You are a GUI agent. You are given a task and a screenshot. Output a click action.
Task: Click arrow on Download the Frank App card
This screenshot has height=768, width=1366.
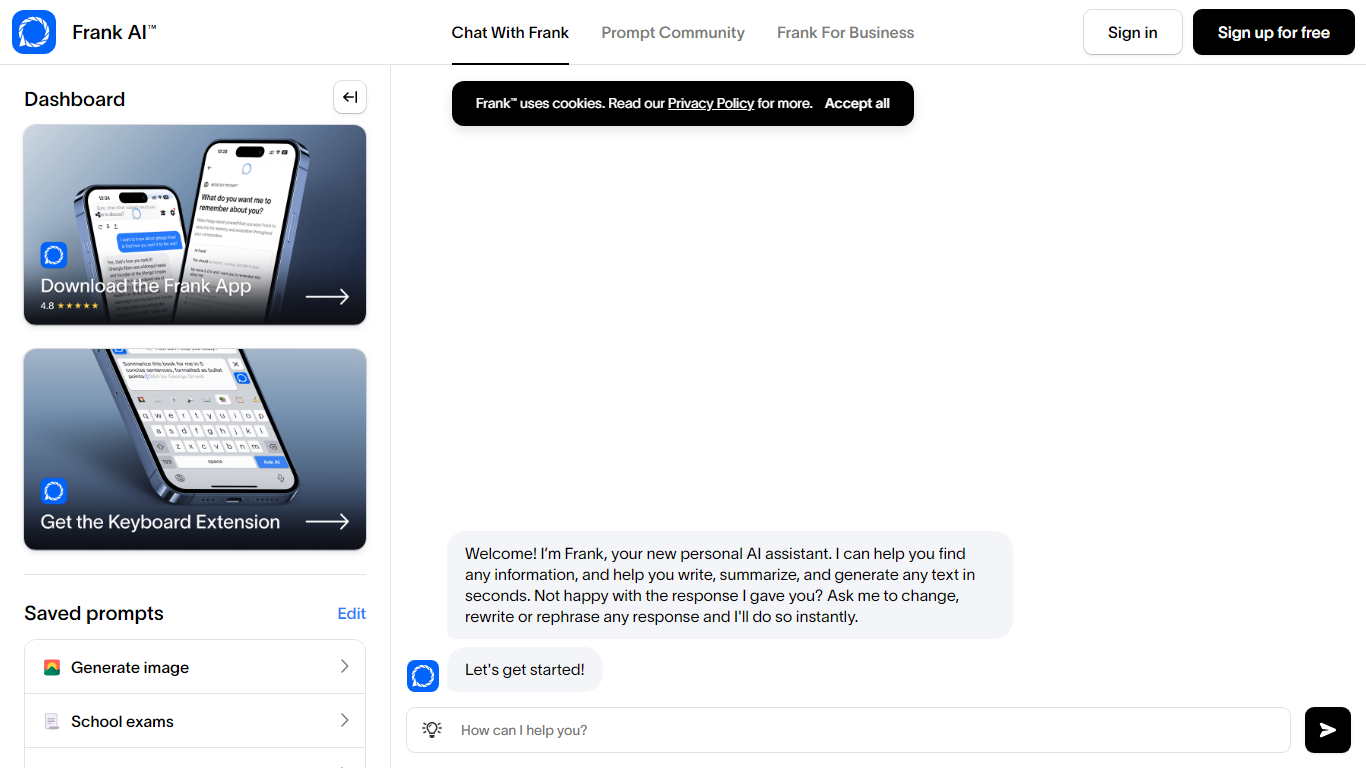327,297
